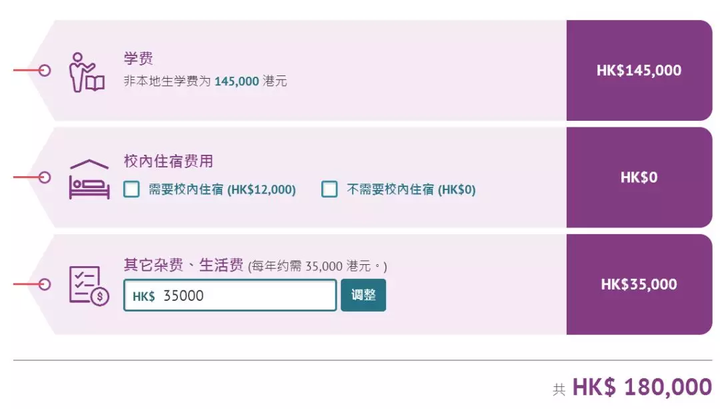
Task: Click the tuition teacher-with-book icon
Action: pos(87,72)
